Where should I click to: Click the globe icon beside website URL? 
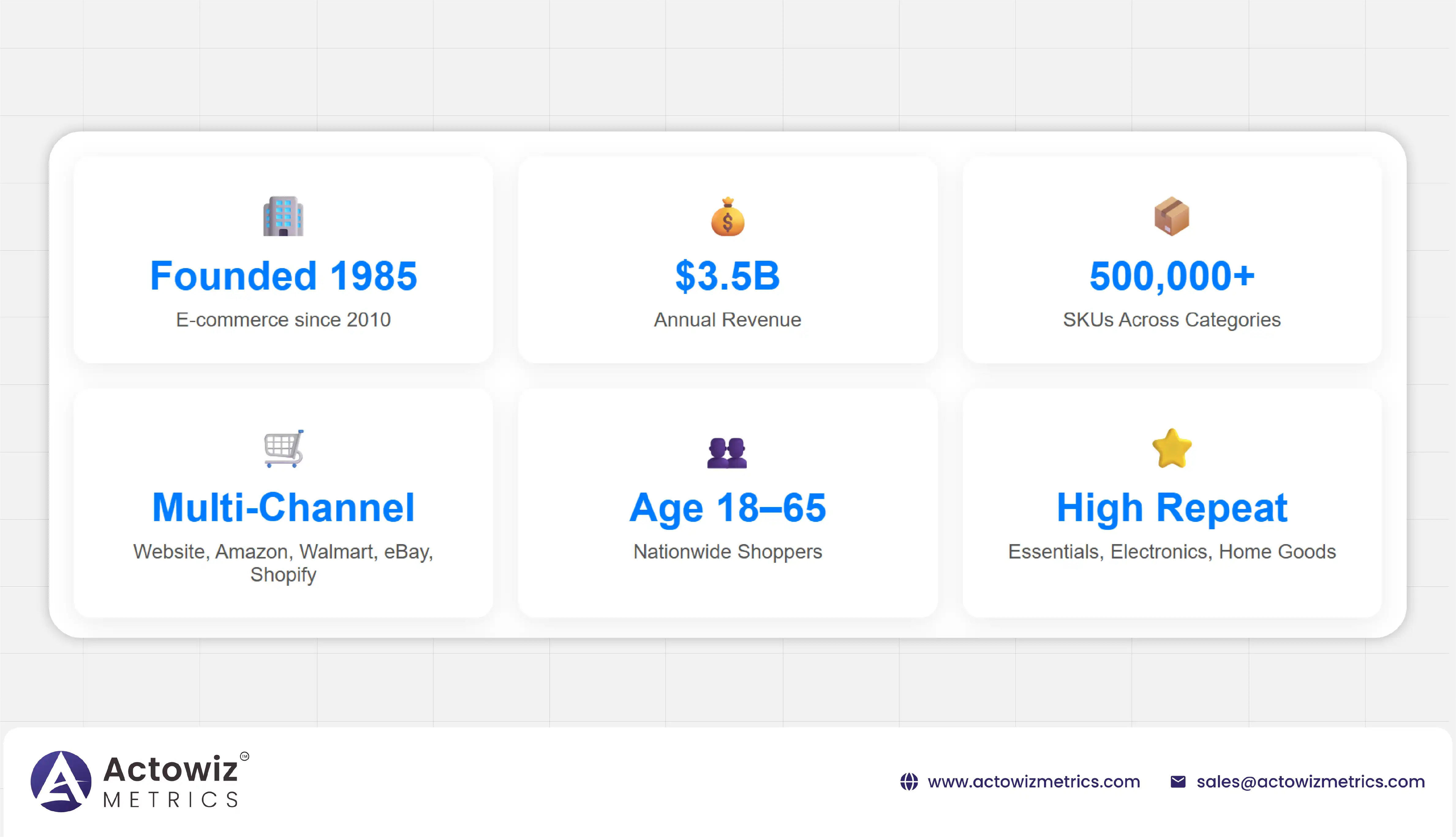[x=909, y=782]
